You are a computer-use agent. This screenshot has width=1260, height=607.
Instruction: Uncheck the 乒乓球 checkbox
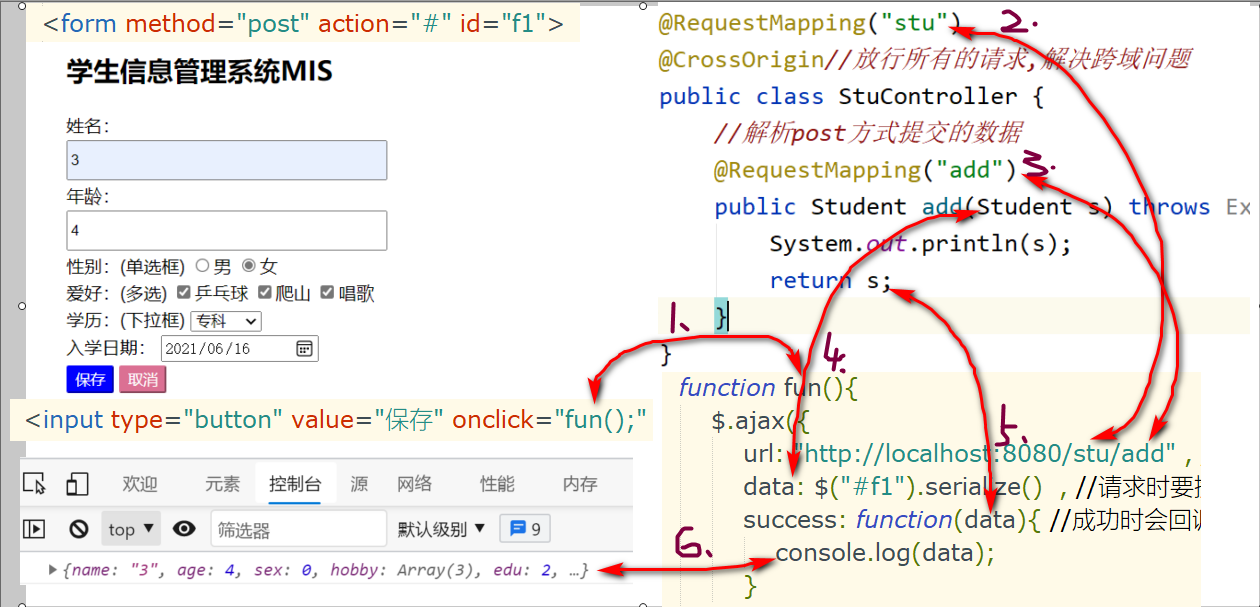183,293
